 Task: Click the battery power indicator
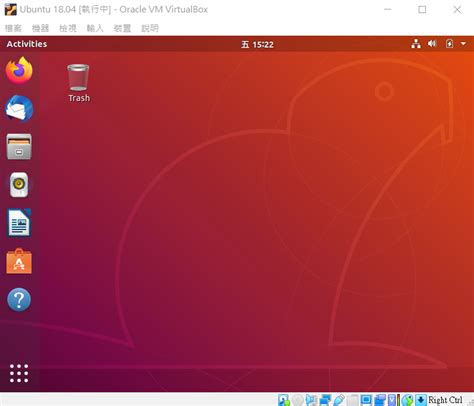(449, 44)
